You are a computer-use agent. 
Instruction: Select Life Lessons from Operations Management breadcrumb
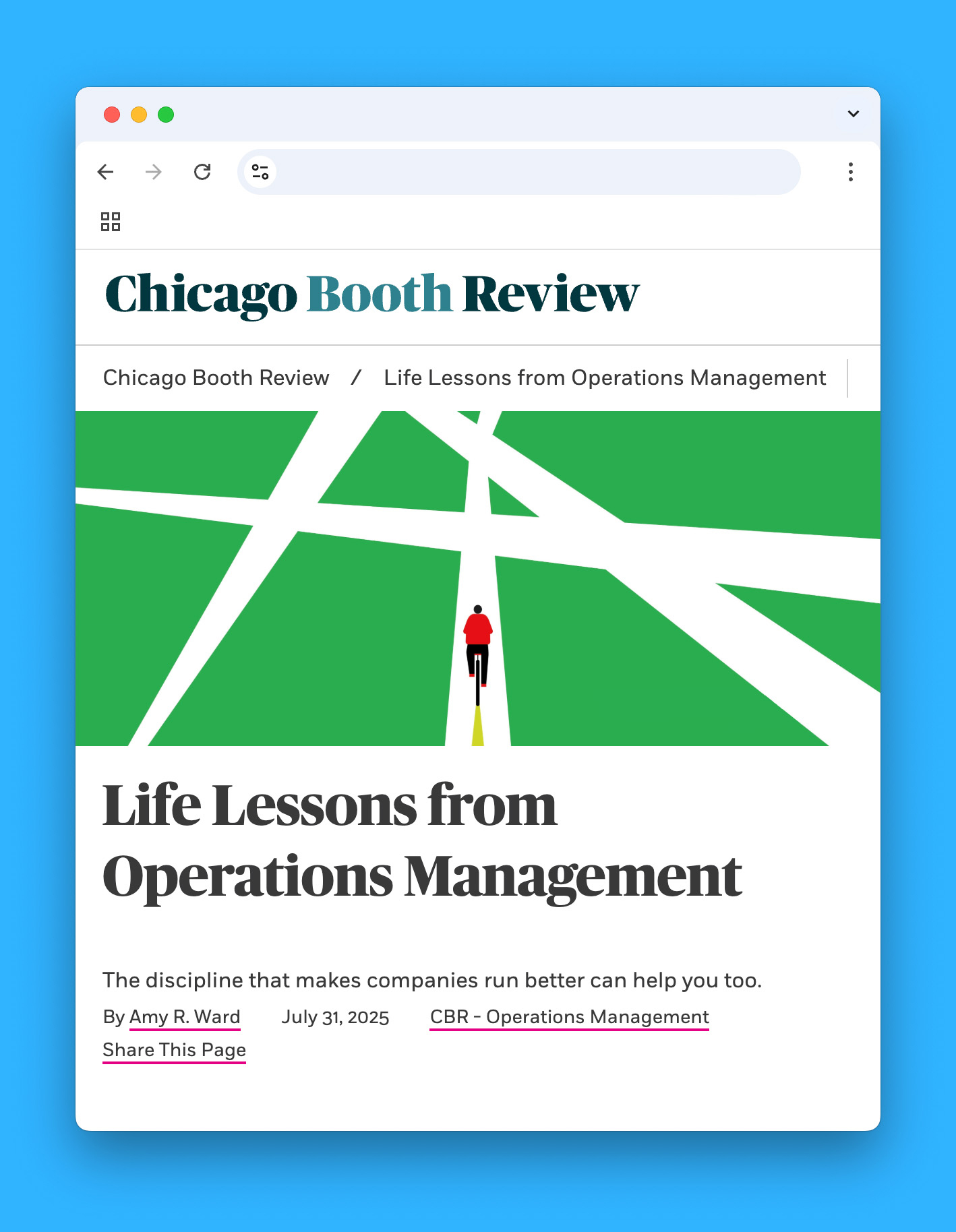pyautogui.click(x=604, y=378)
